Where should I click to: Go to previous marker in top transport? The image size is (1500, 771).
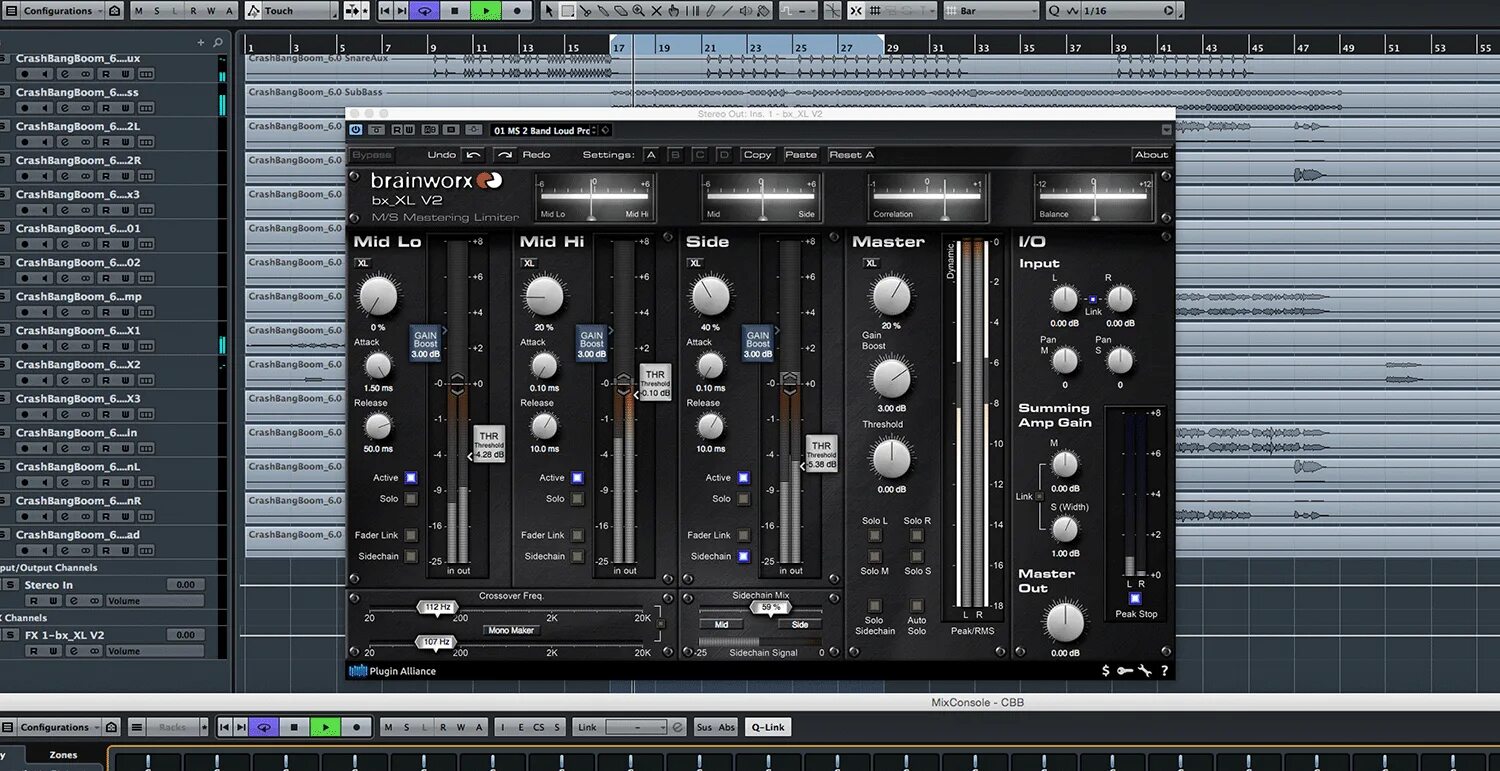(x=386, y=11)
